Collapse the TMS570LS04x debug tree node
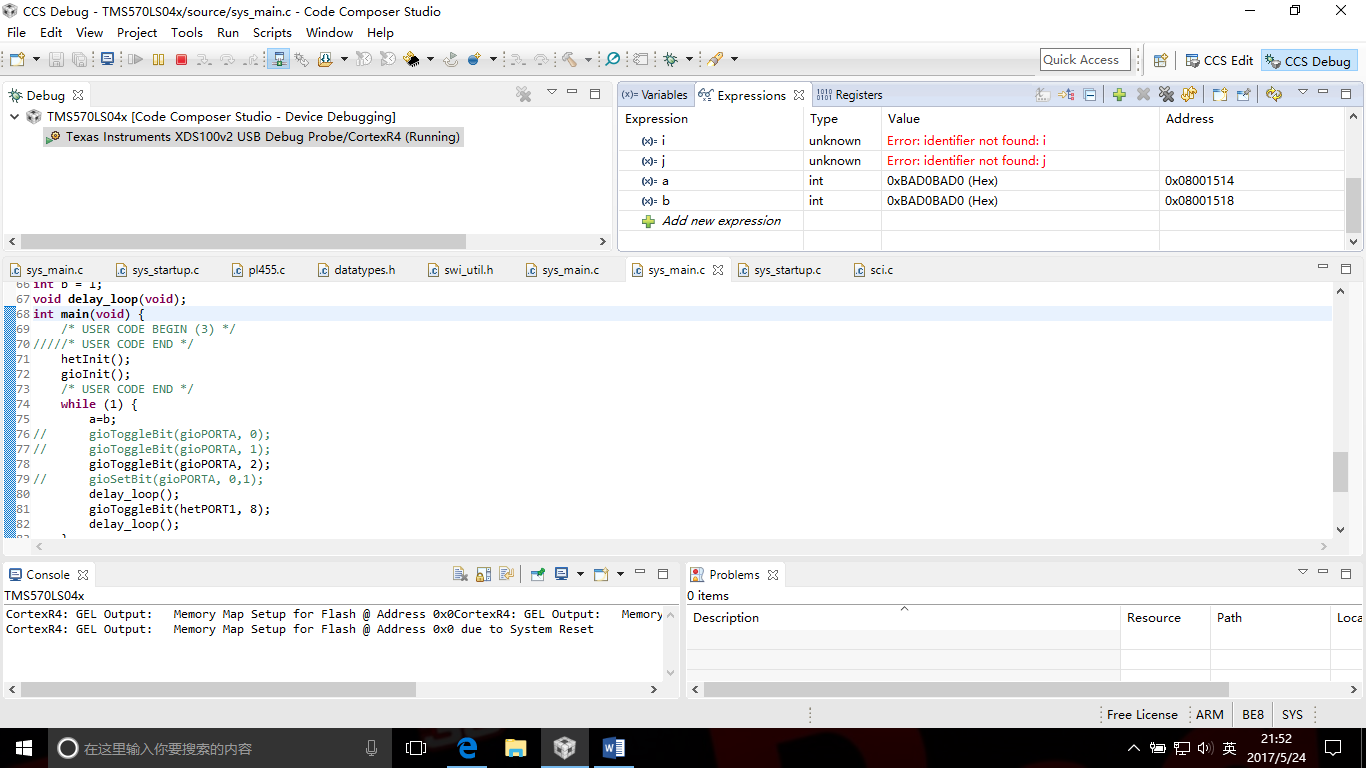1366x768 pixels. tap(15, 117)
